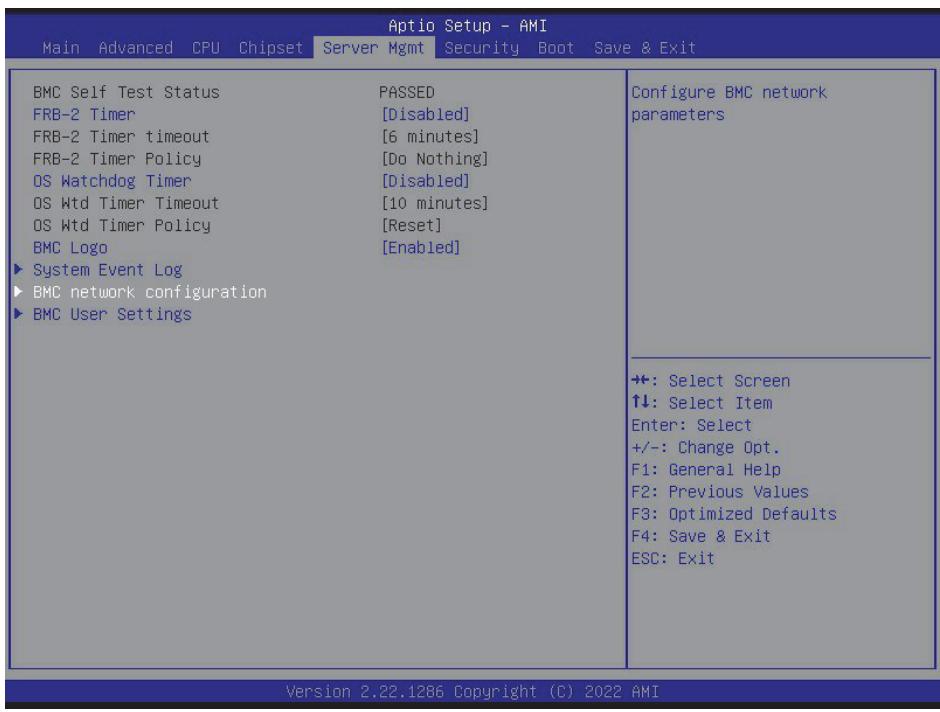The image size is (940, 712).
Task: Expand the System Event Log arrow
Action: pos(19,269)
